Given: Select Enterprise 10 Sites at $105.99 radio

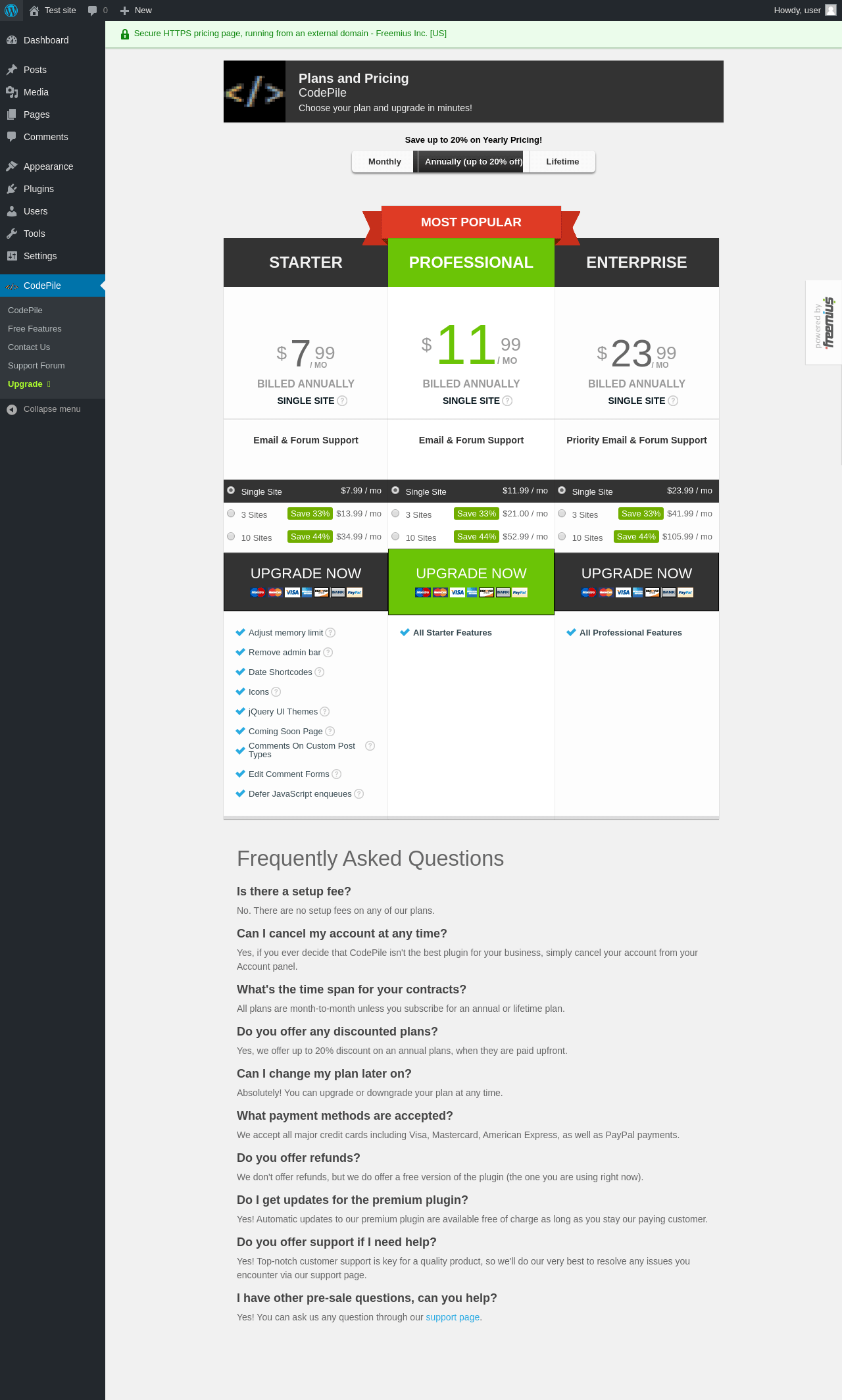Looking at the screenshot, I should [562, 536].
